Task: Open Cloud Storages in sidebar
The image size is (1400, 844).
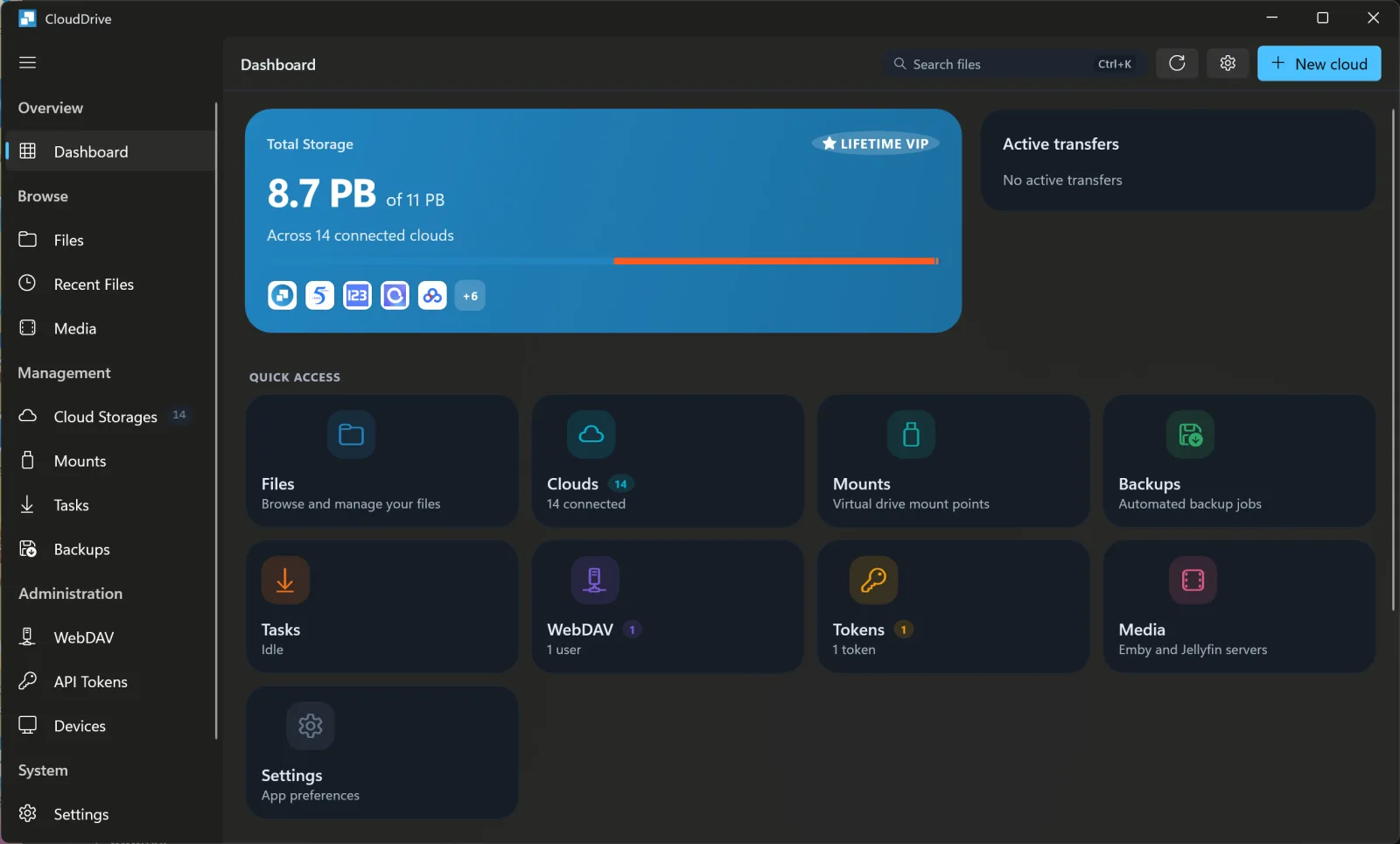Action: coord(110,417)
